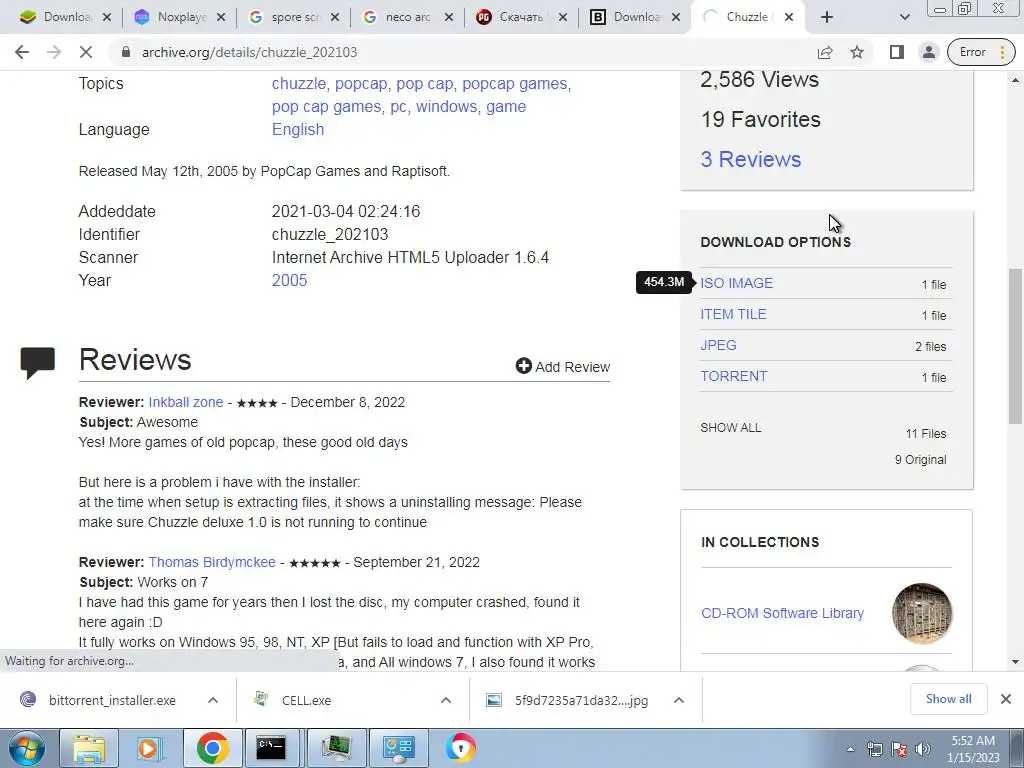The width and height of the screenshot is (1024, 768).
Task: Click the scrollbar up arrow
Action: (x=1015, y=80)
